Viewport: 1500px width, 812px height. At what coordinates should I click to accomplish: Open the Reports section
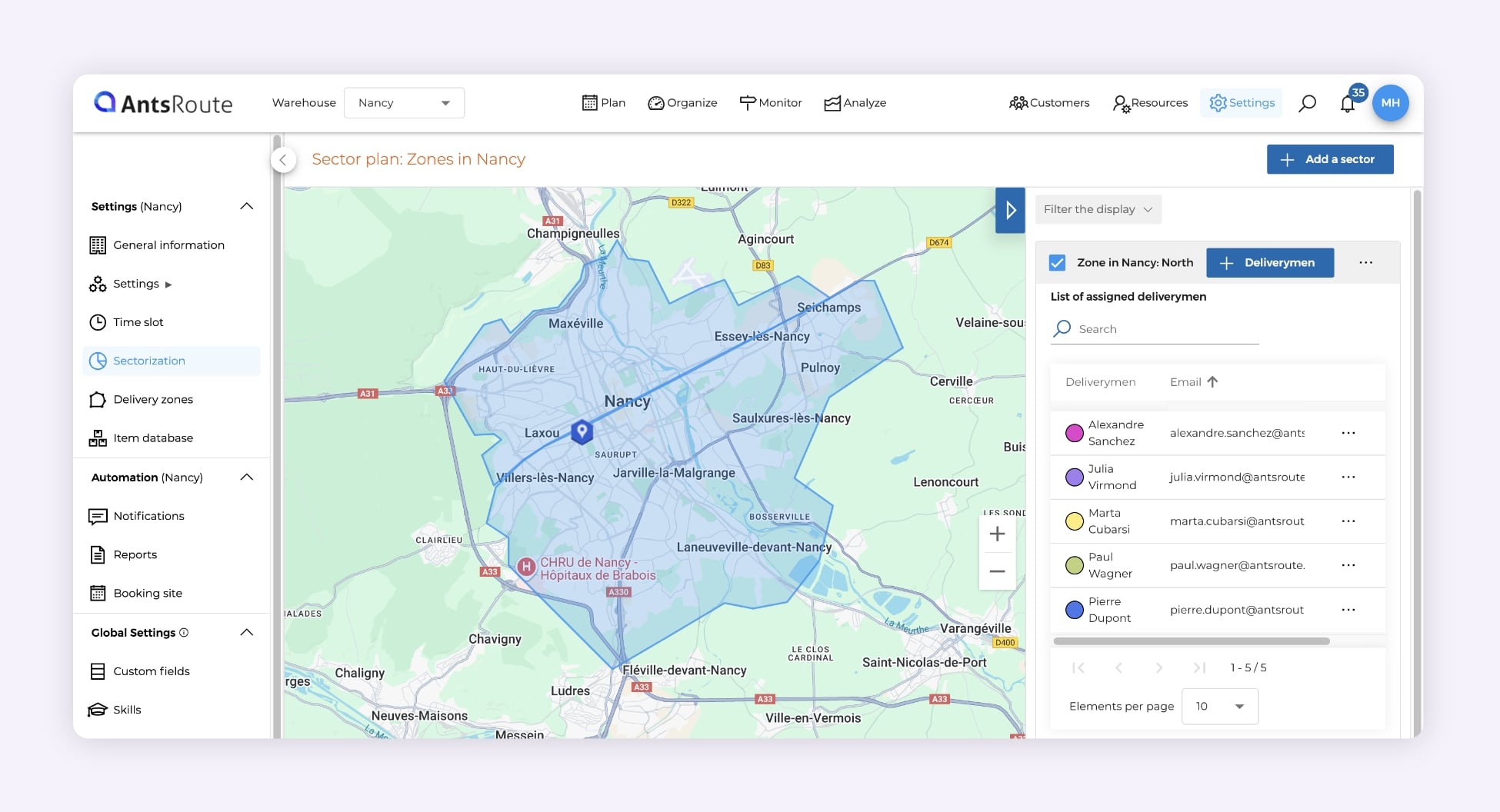pyautogui.click(x=98, y=554)
